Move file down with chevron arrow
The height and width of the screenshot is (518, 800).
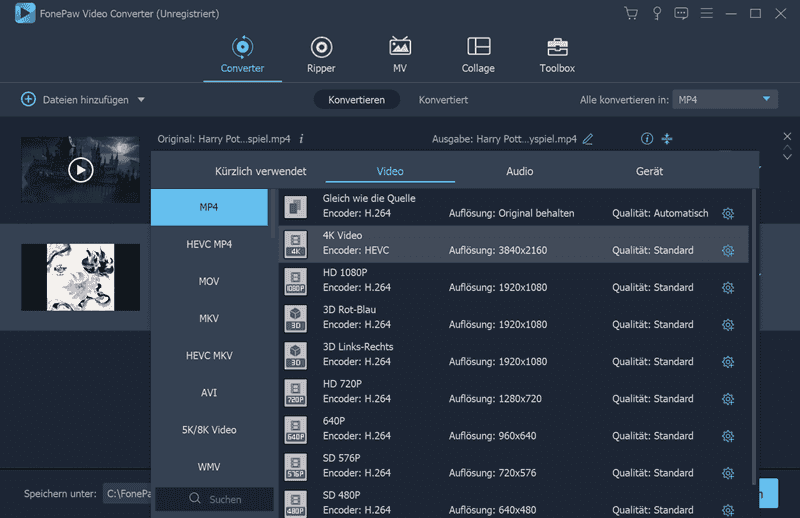click(787, 157)
